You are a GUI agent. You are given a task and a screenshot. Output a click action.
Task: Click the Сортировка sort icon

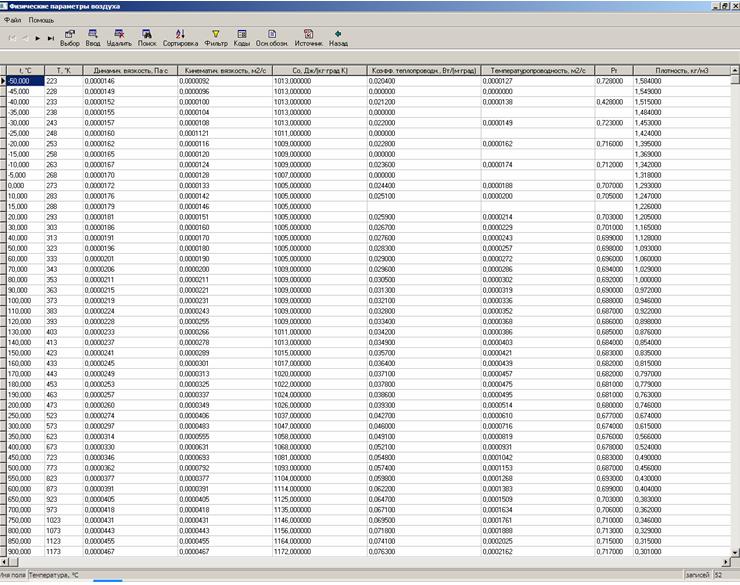click(180, 37)
